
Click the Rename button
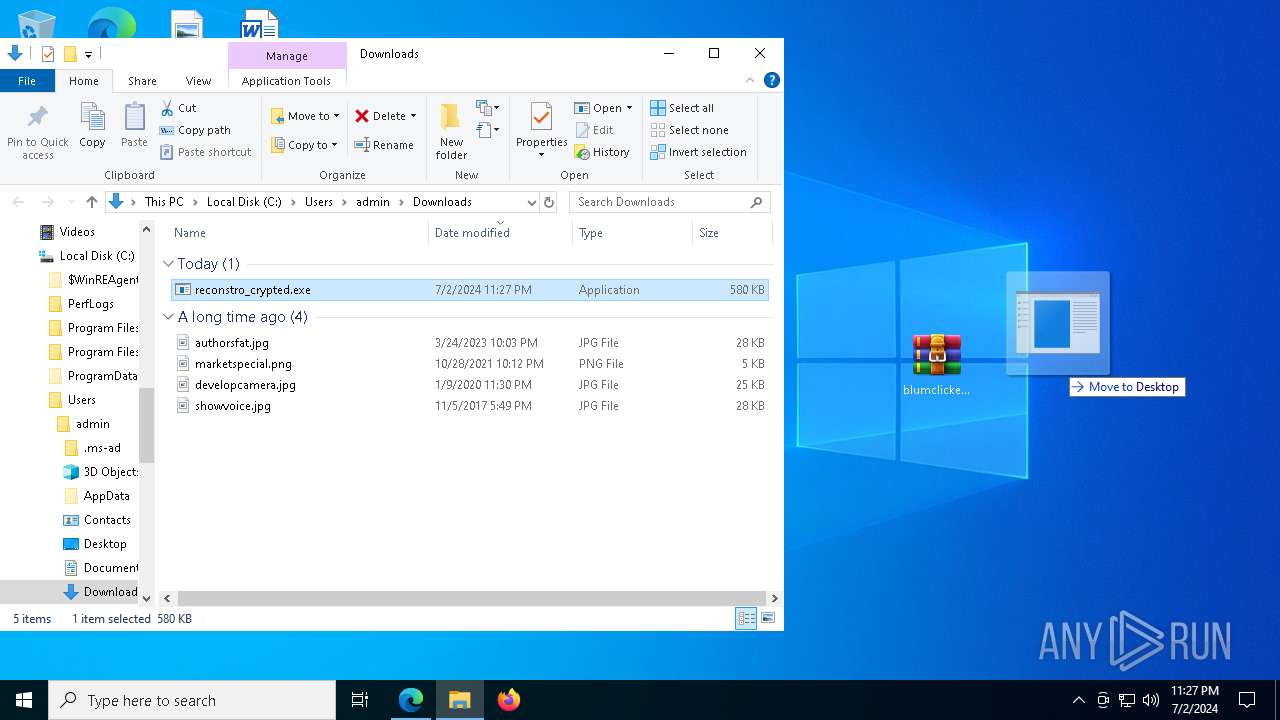(384, 145)
